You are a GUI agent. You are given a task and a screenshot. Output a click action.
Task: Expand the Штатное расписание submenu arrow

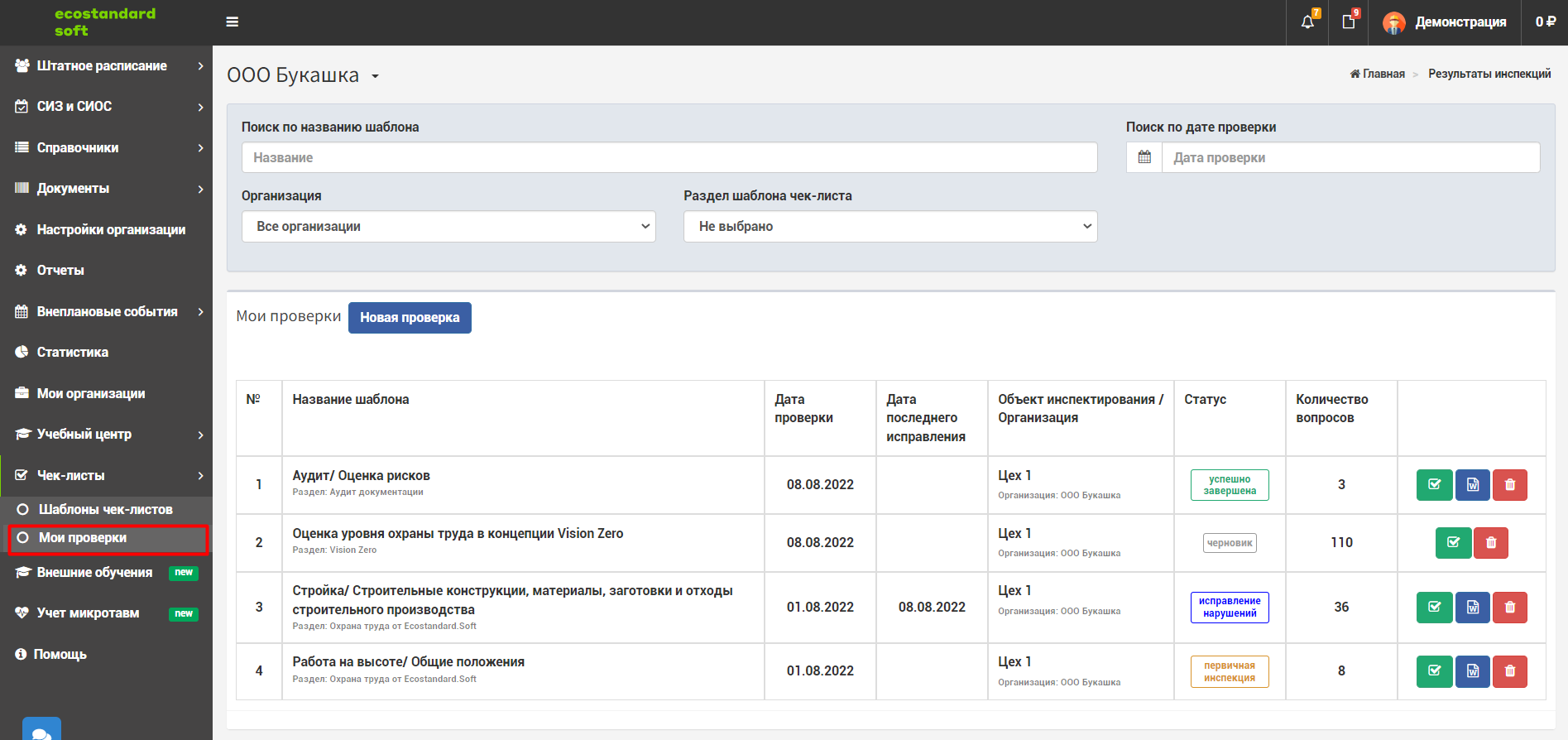(x=201, y=65)
